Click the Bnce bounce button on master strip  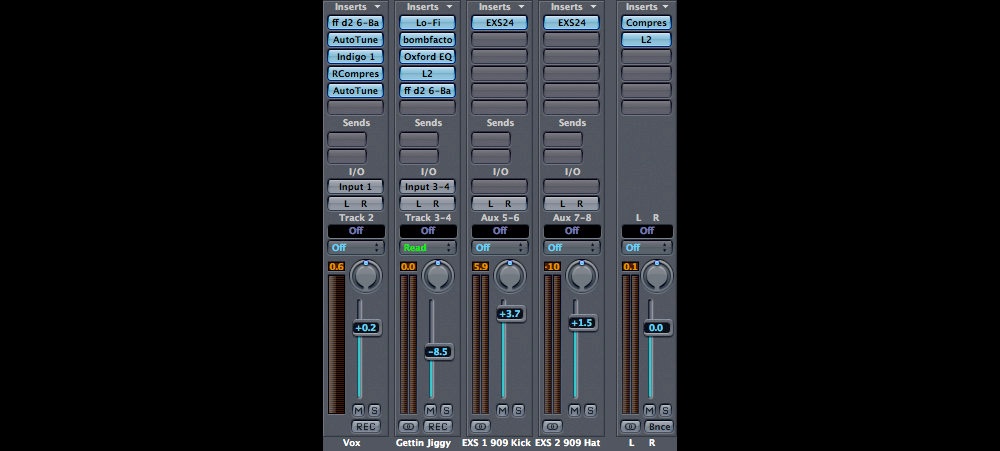659,426
